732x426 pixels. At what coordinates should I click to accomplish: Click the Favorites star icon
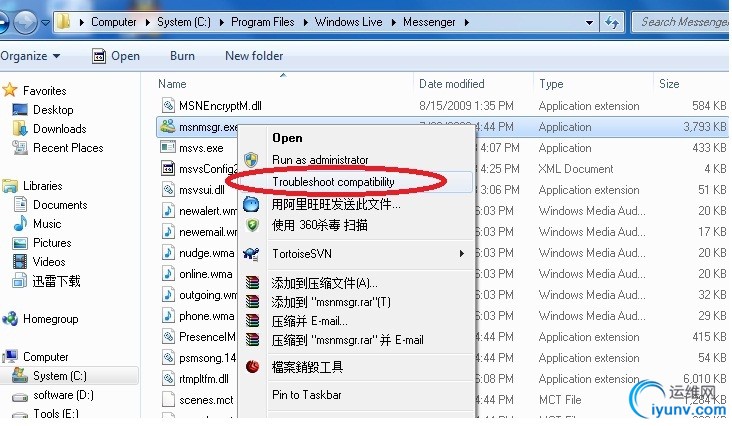(10, 90)
